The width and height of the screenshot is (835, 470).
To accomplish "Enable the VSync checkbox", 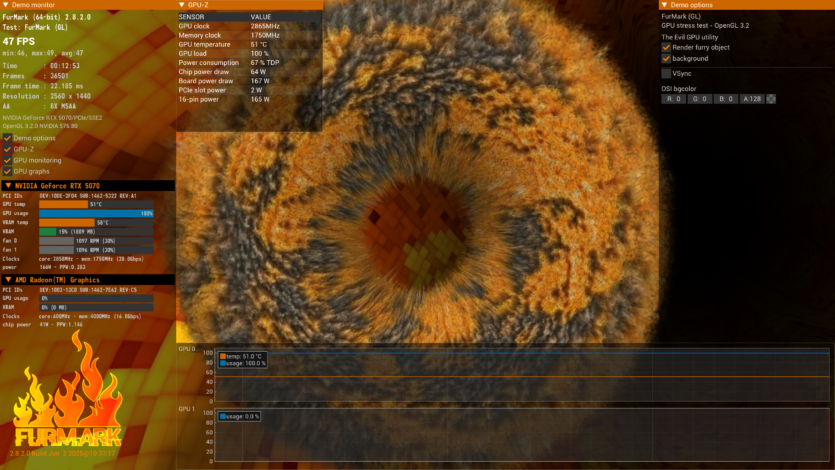I will [x=666, y=73].
